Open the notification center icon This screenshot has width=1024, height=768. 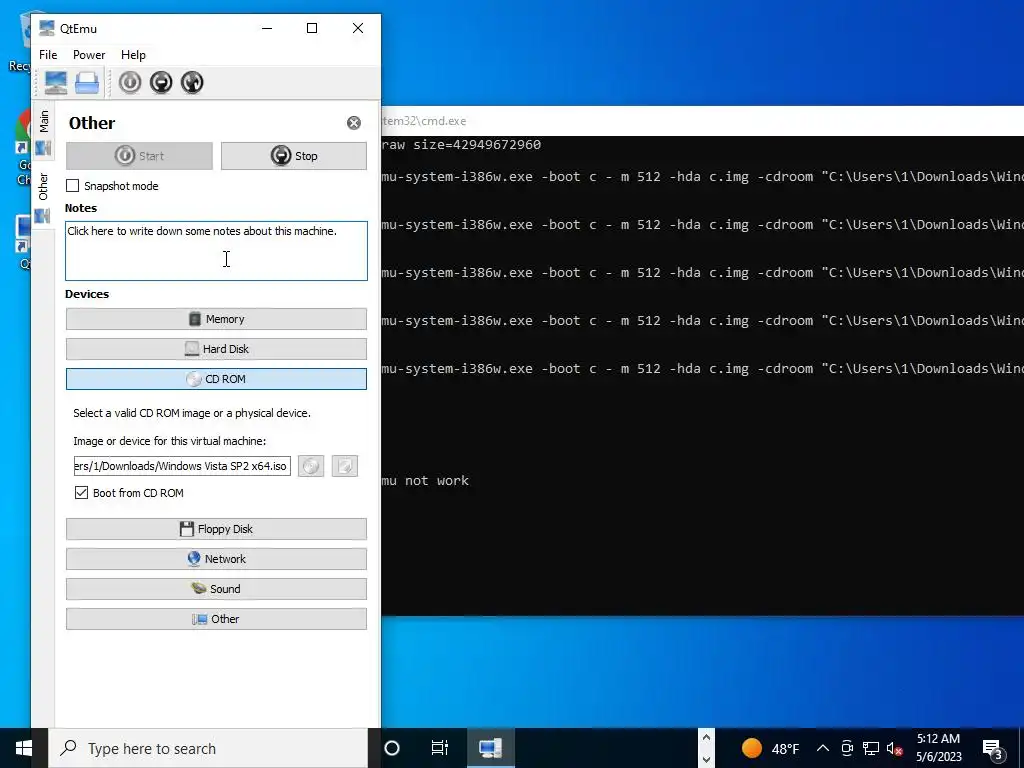point(993,749)
